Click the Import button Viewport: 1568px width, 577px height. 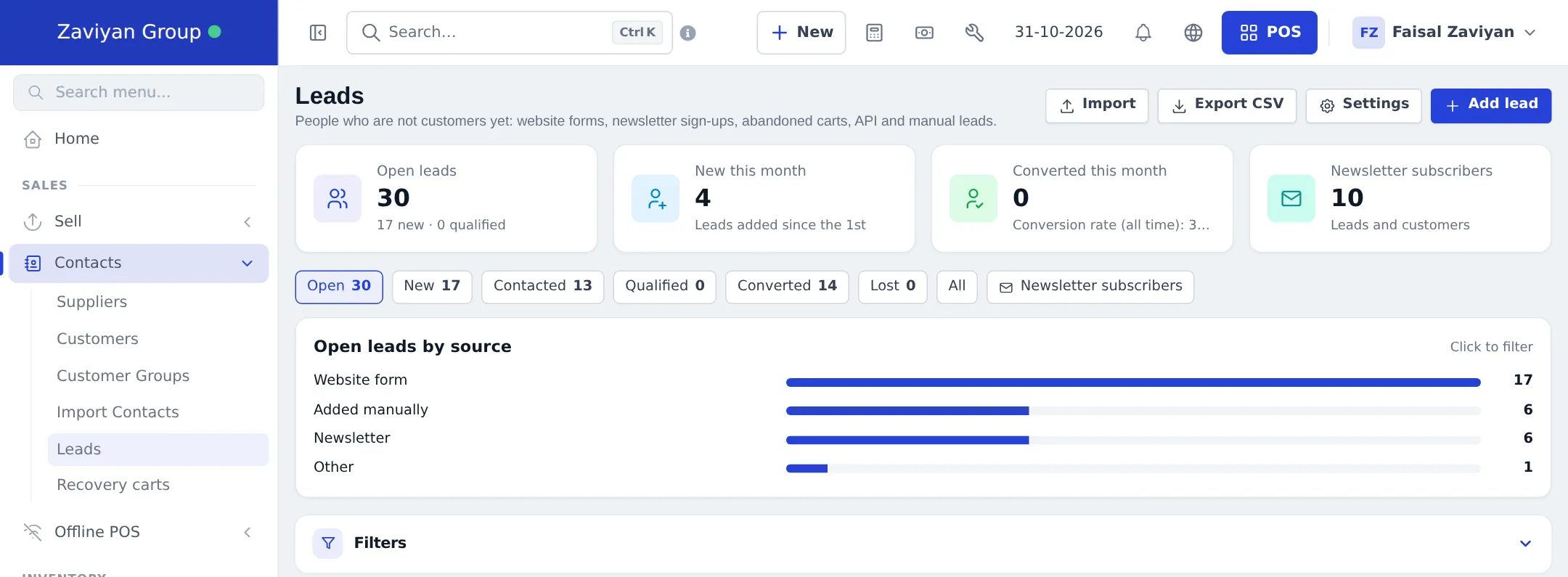[x=1097, y=106]
